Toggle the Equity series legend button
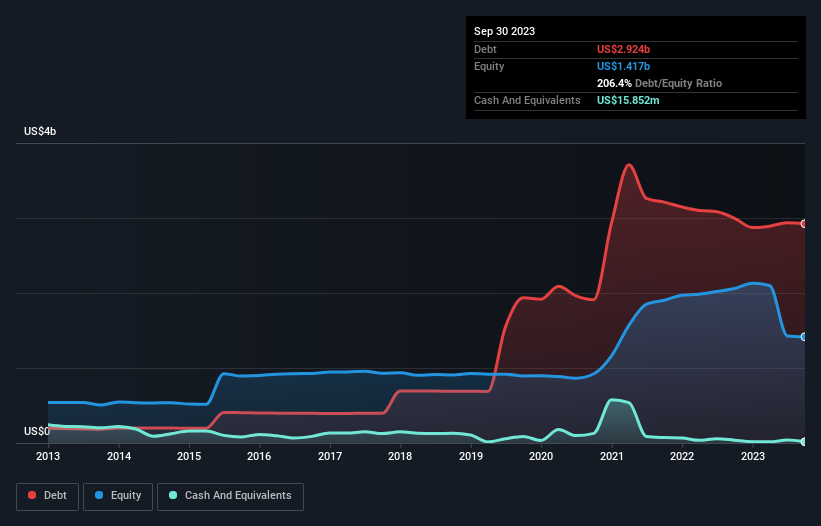 (x=118, y=496)
